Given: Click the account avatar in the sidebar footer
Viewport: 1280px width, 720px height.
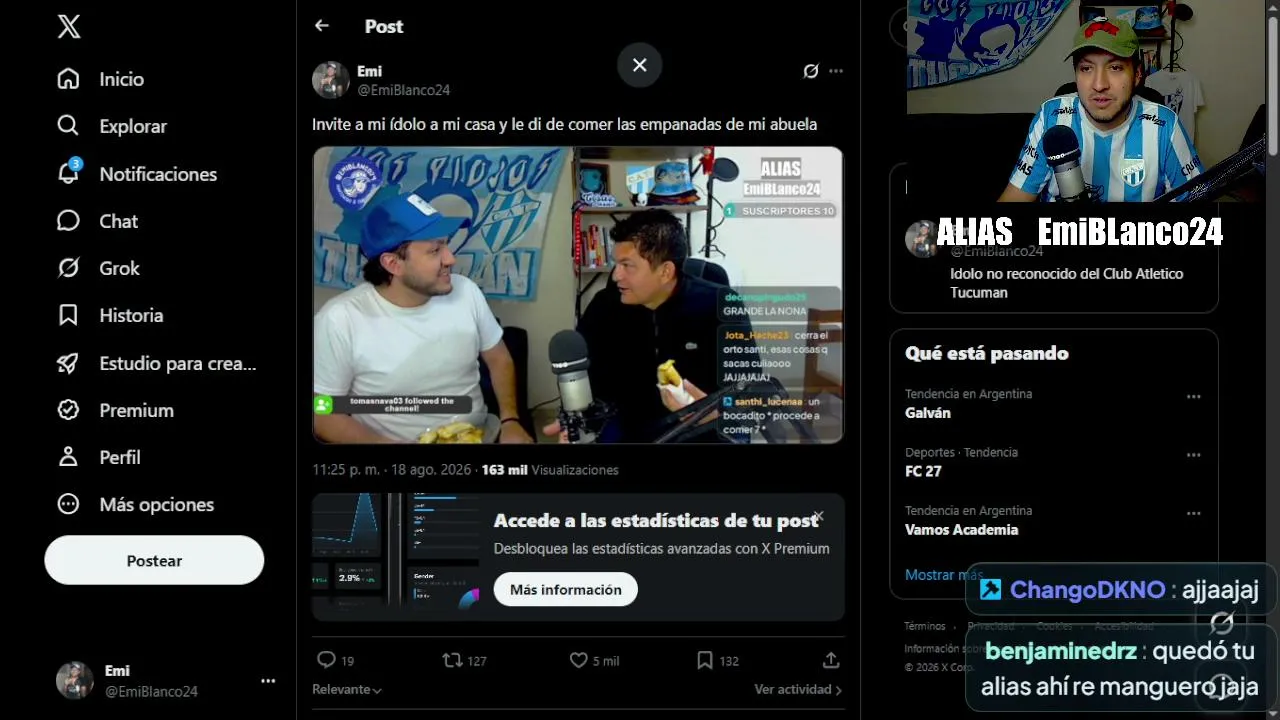Looking at the screenshot, I should (75, 680).
